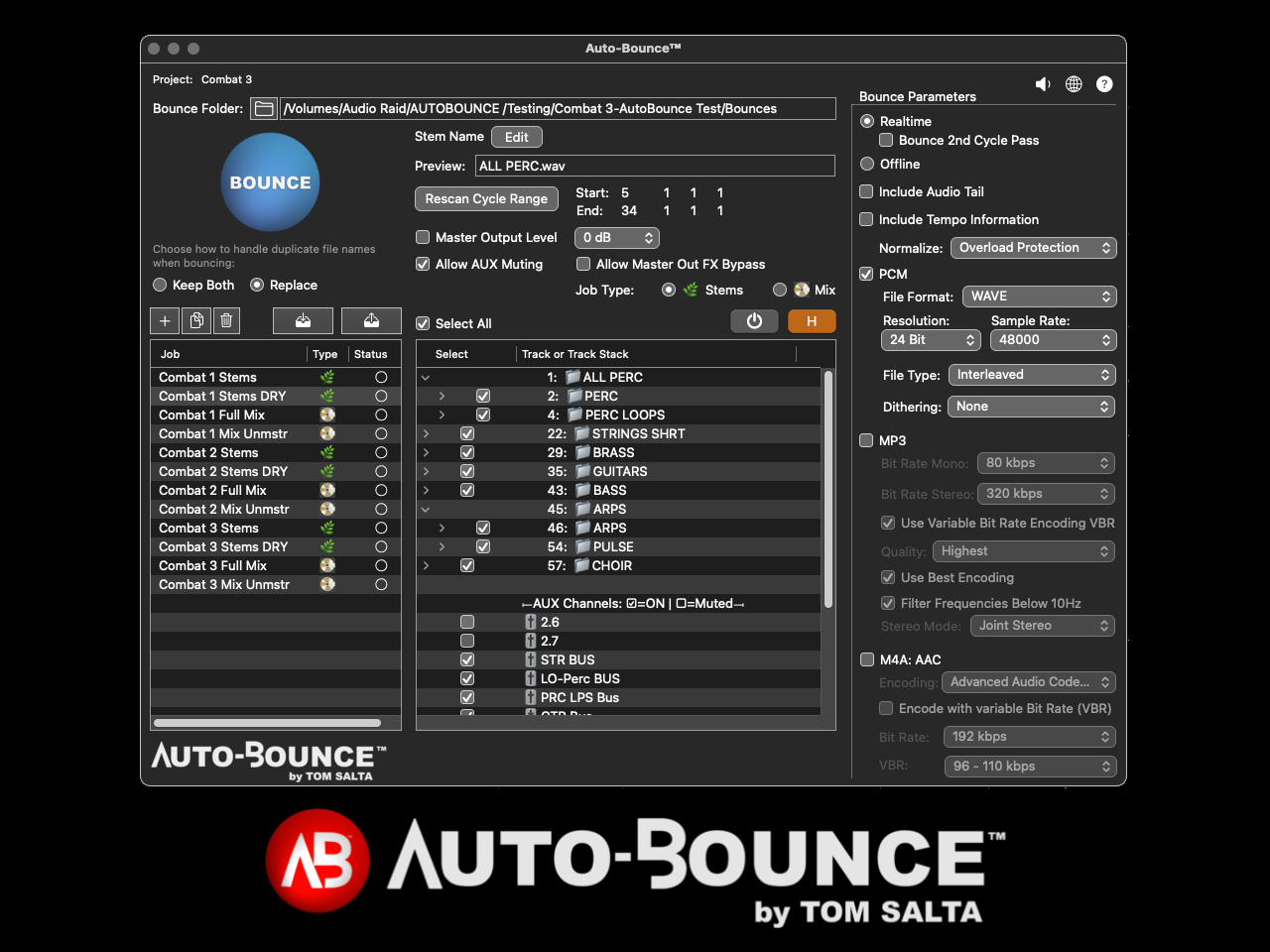Start bouncing with the round BOUNCE button

270,182
